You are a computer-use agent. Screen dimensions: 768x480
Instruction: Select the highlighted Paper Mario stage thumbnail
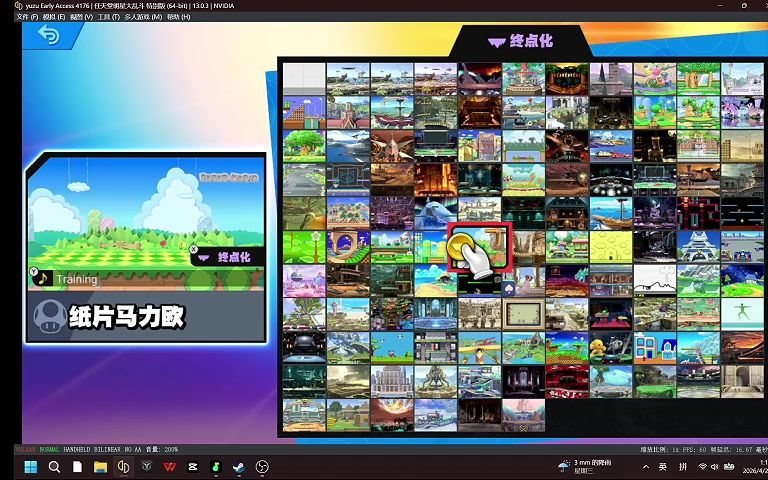[x=479, y=247]
